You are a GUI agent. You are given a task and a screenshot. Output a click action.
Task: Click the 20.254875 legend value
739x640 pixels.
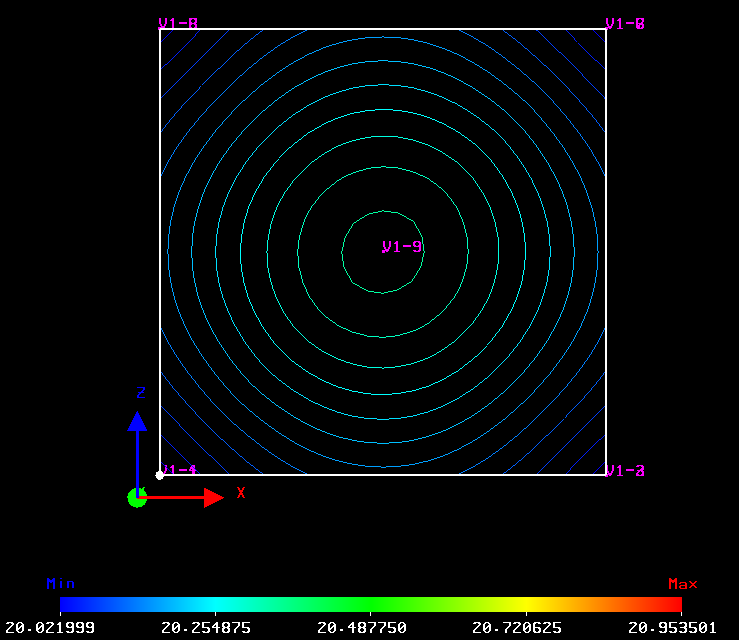click(x=206, y=628)
